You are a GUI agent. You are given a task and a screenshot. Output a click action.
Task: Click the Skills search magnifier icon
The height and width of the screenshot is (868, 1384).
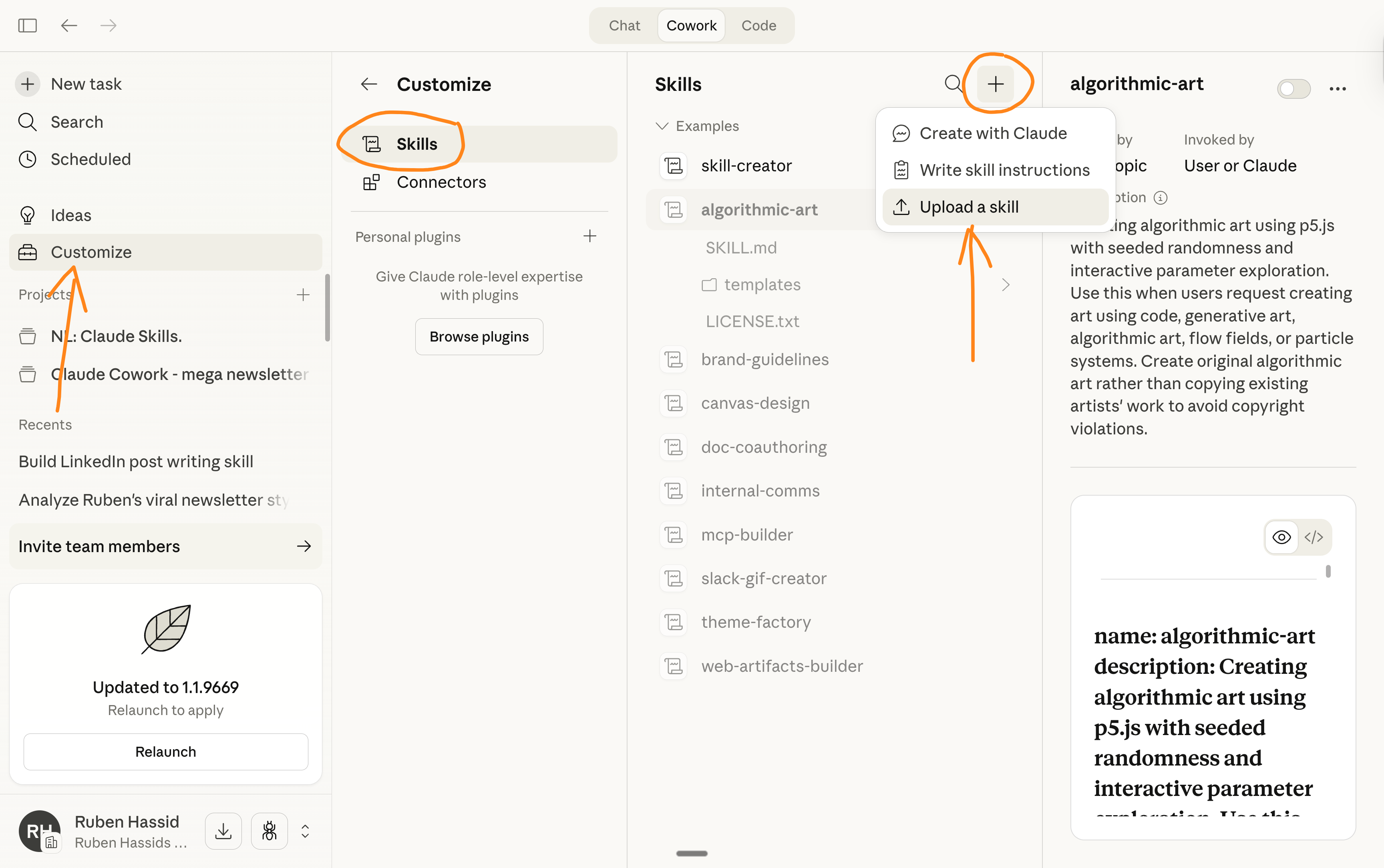[953, 84]
